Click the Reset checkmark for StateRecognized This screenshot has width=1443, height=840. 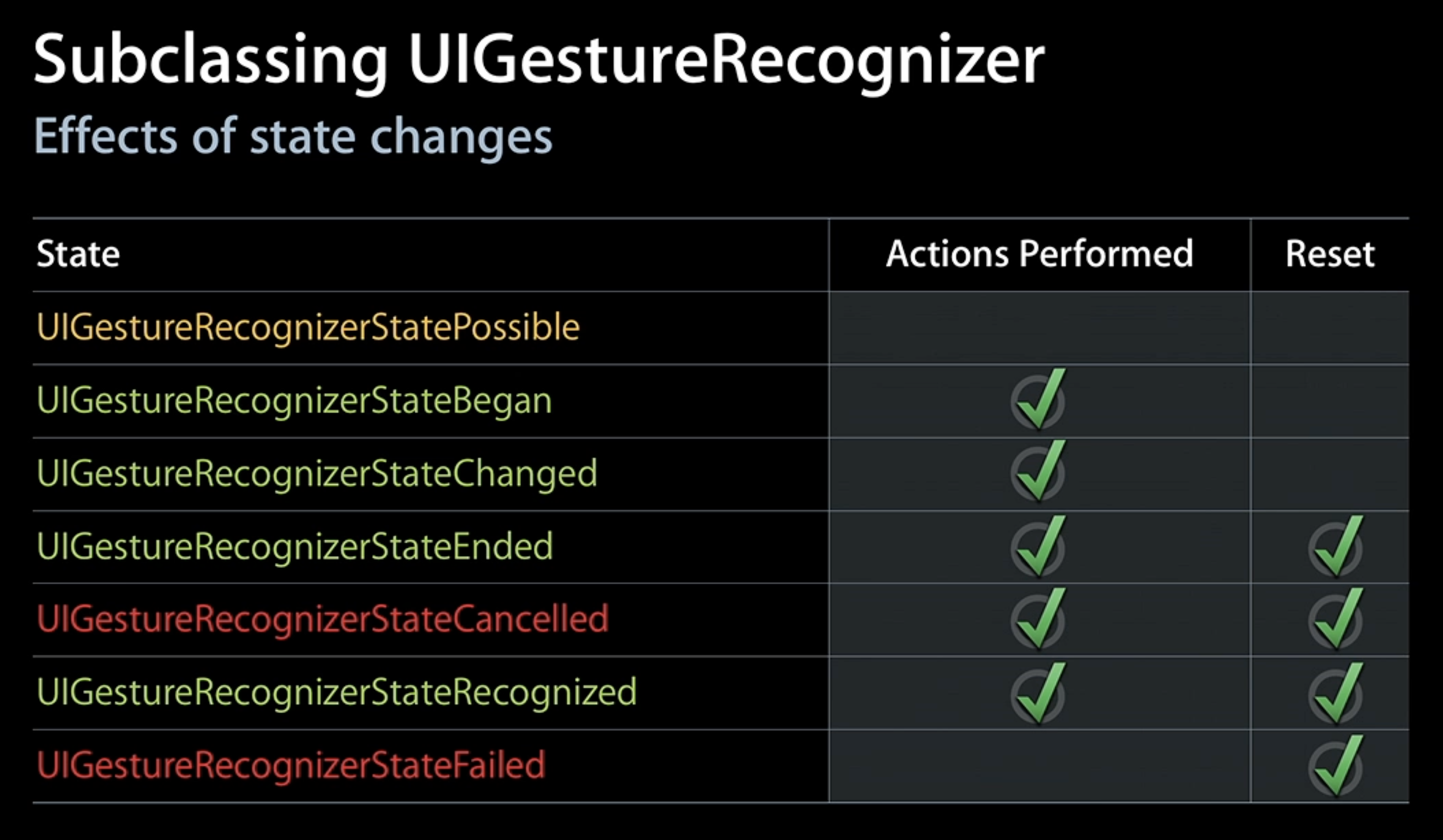pos(1336,693)
